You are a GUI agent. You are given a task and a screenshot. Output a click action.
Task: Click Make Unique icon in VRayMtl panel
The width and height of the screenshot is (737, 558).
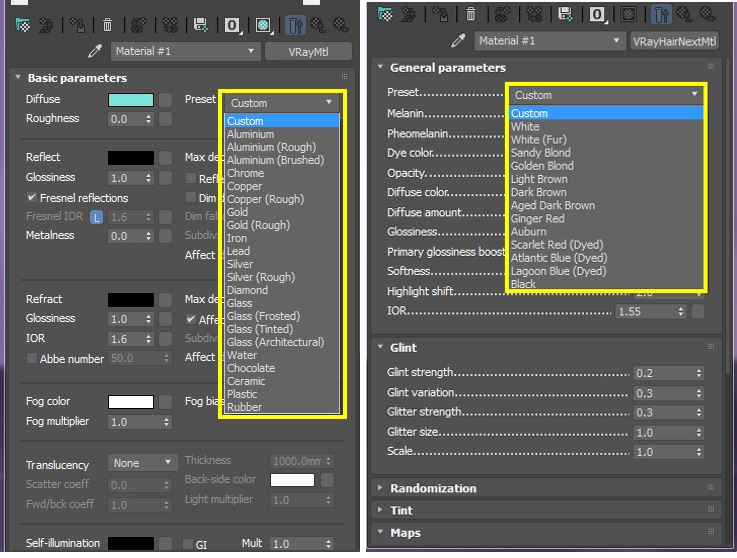click(x=170, y=25)
